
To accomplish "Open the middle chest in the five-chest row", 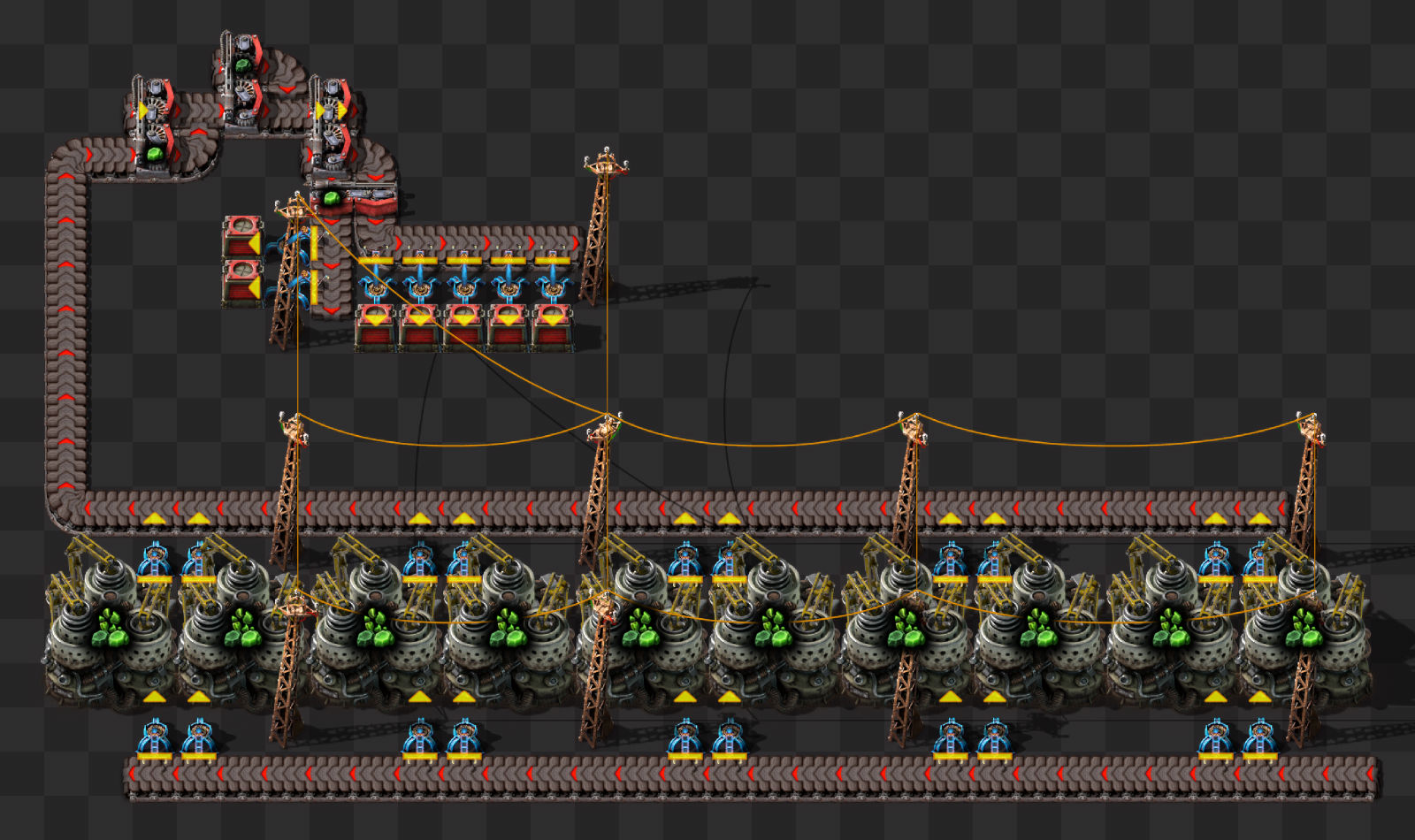I will tap(464, 328).
